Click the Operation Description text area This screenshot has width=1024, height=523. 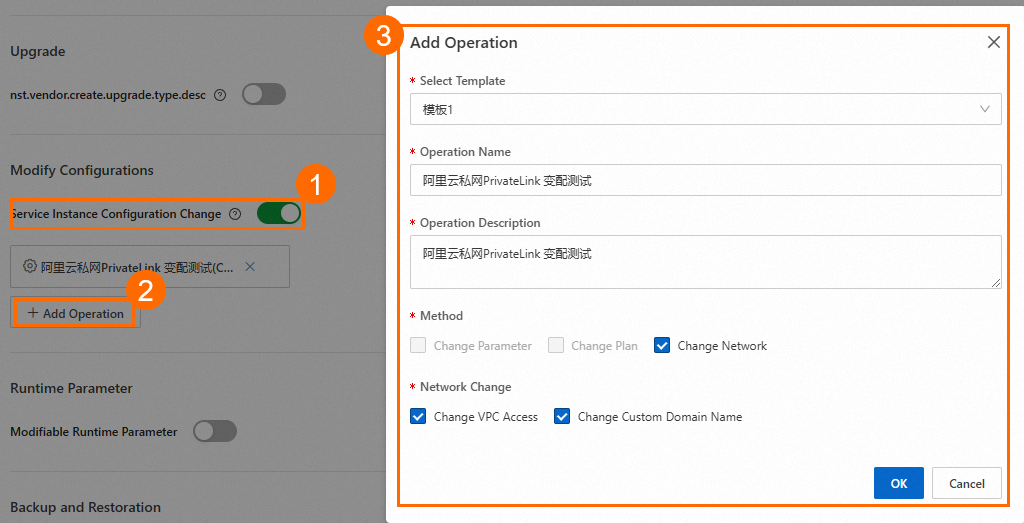click(705, 262)
